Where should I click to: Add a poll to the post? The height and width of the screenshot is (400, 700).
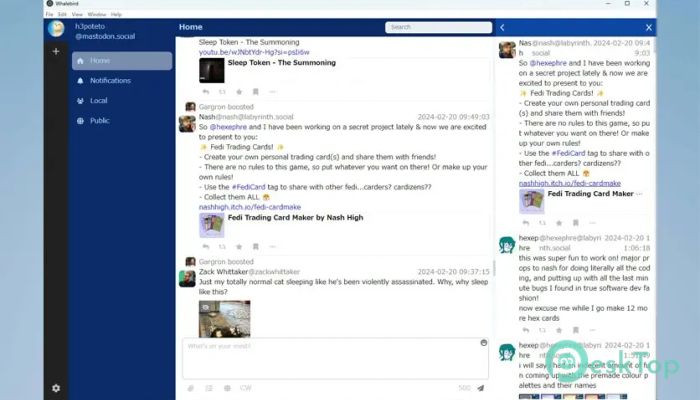(209, 388)
